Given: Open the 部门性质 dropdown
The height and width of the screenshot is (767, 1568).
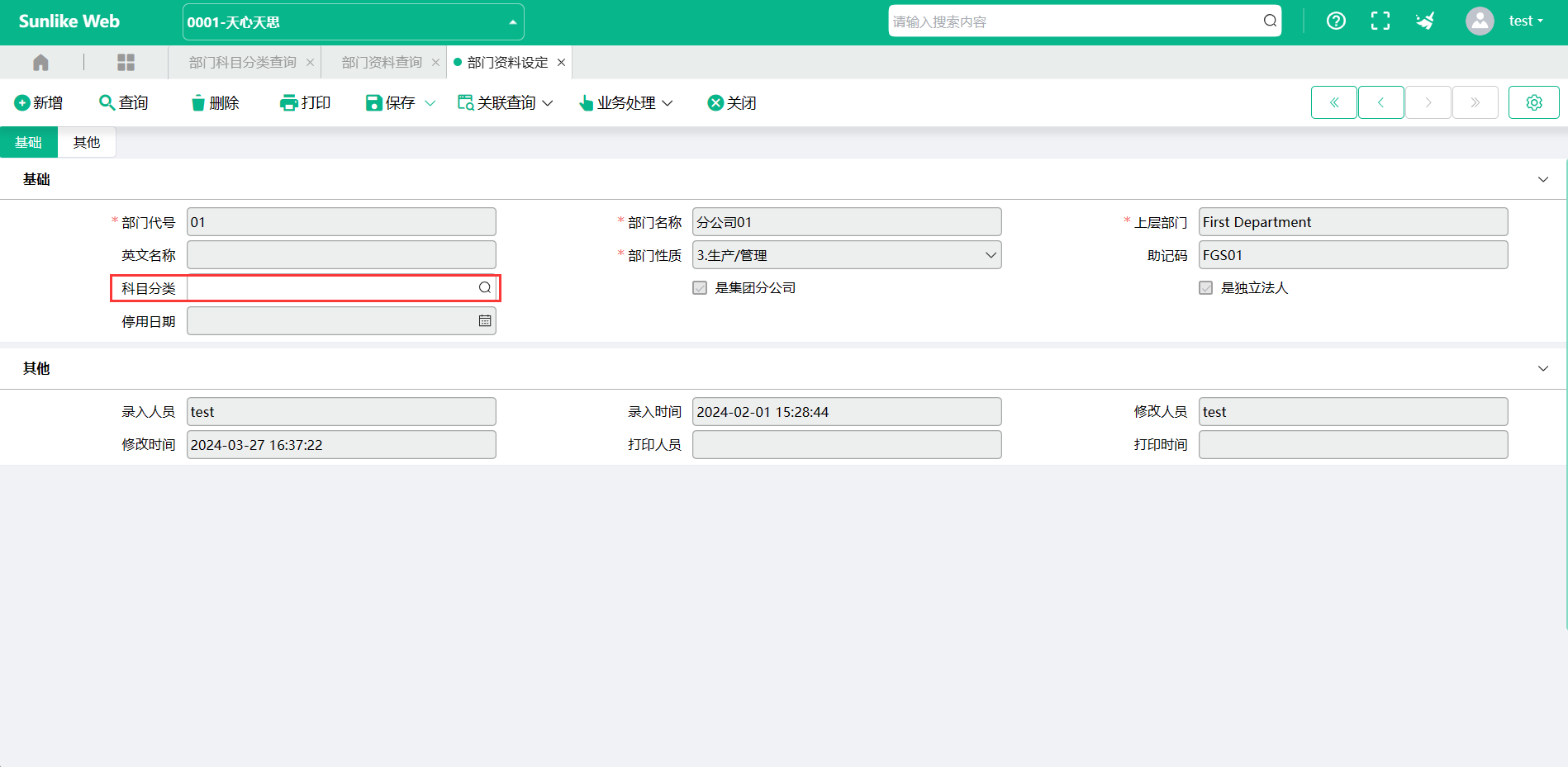Looking at the screenshot, I should (847, 255).
